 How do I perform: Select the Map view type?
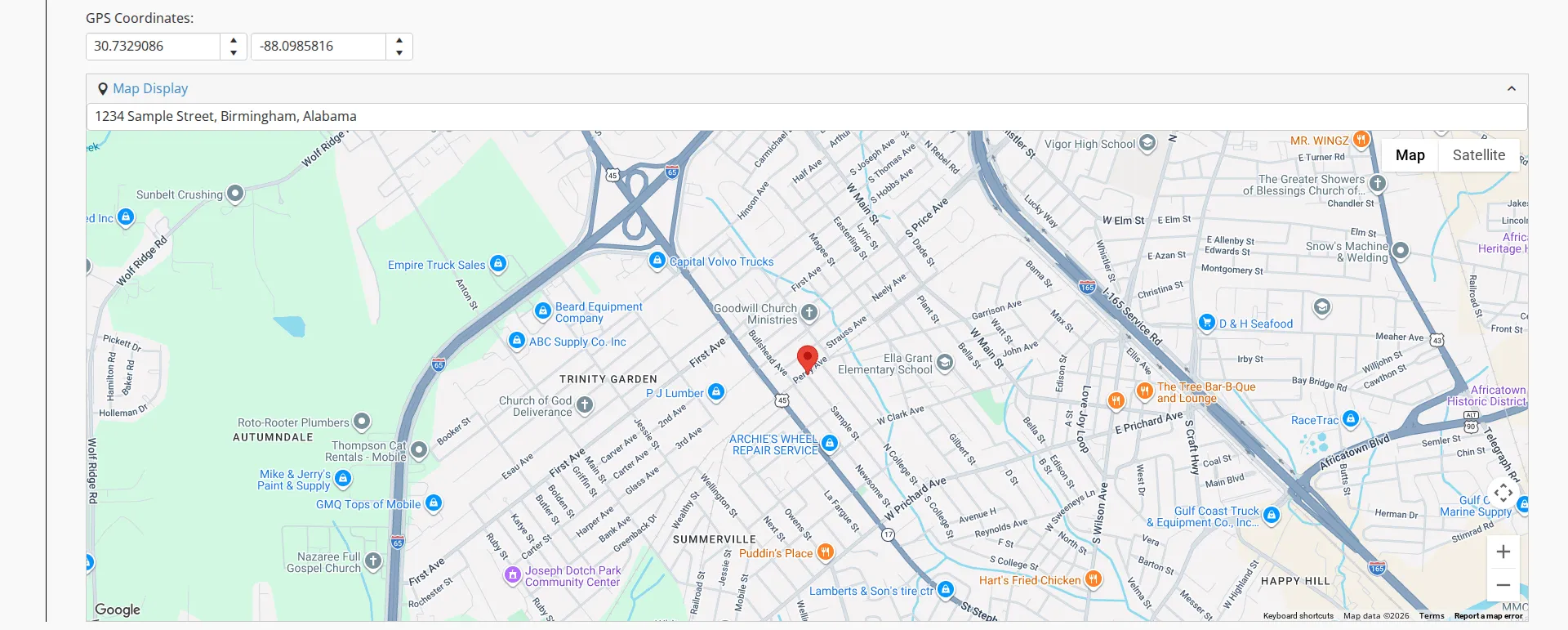click(x=1410, y=155)
